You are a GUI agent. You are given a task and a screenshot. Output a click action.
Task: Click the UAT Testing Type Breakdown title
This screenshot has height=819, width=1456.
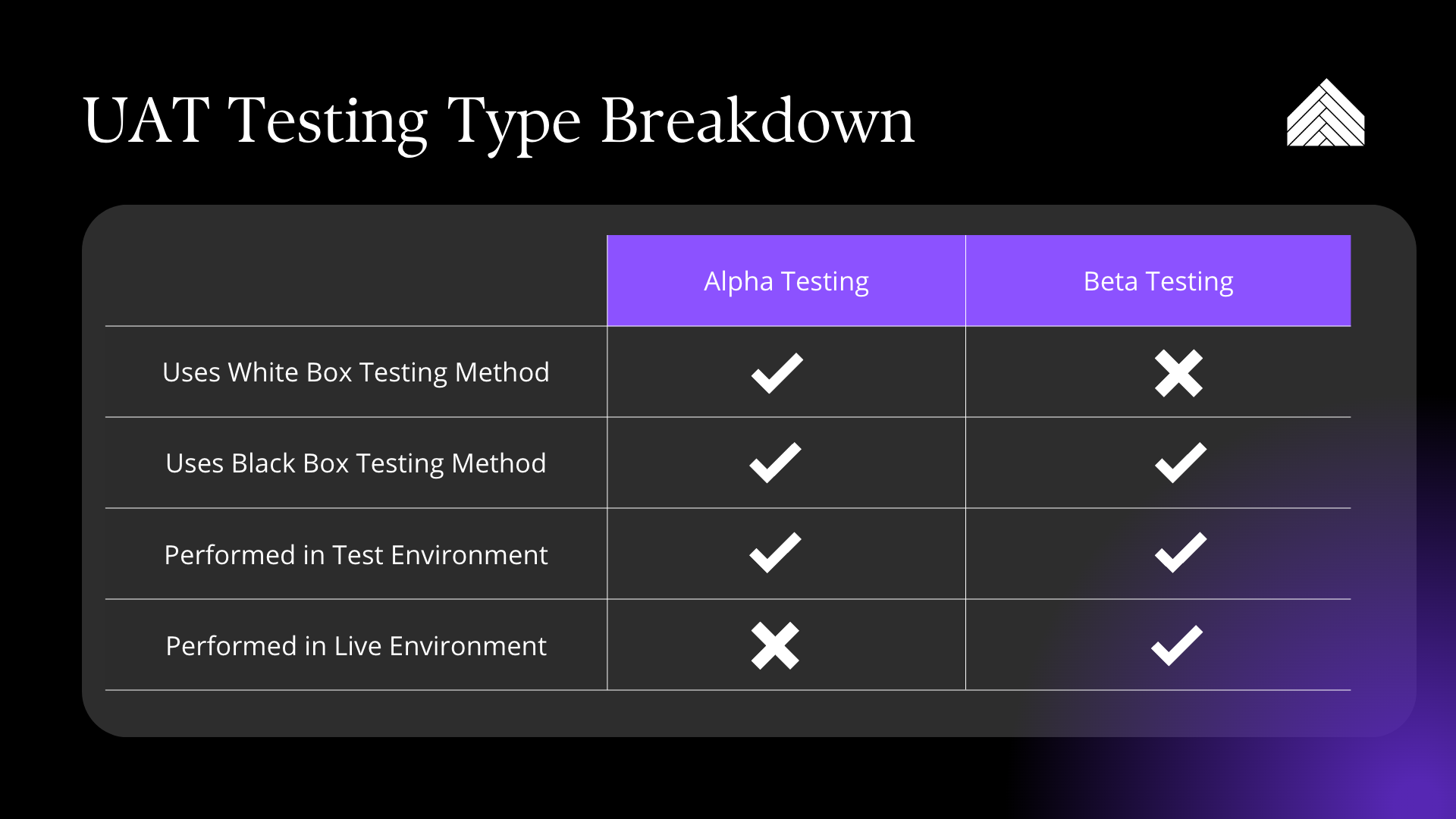click(x=499, y=121)
